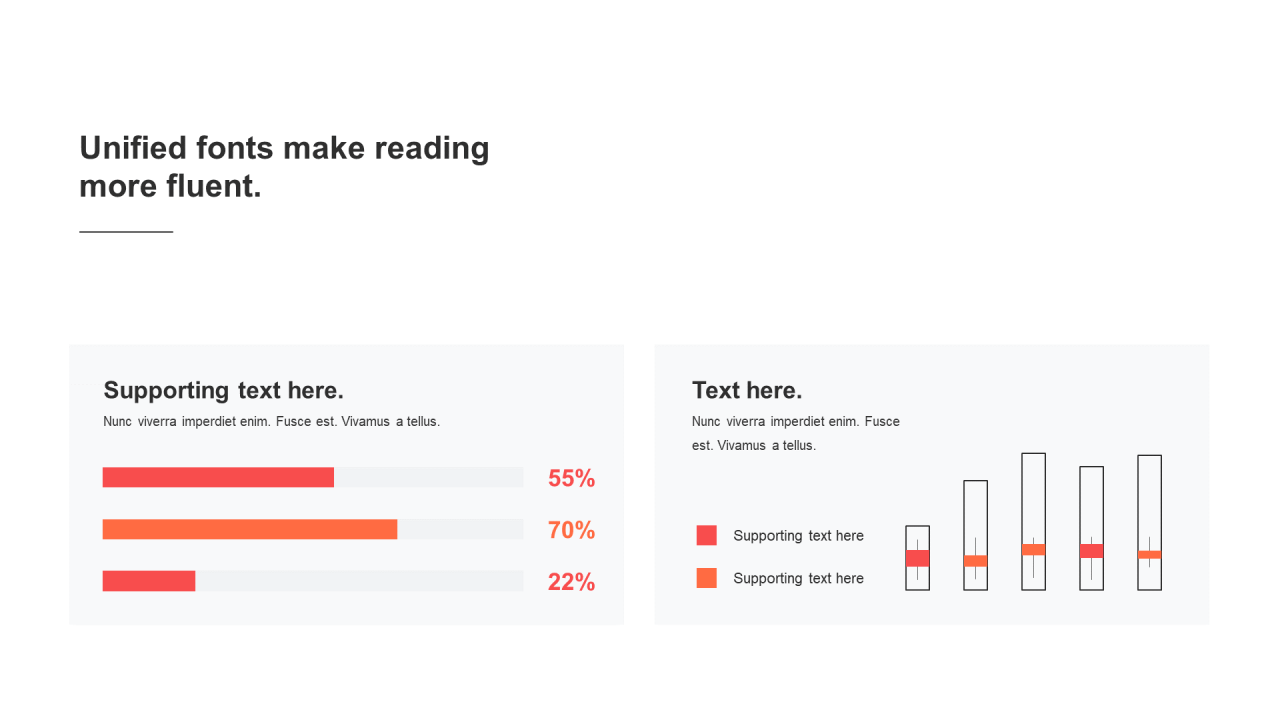Image resolution: width=1280 pixels, height=720 pixels.
Task: Click the slide title about unified fonts
Action: [x=285, y=166]
